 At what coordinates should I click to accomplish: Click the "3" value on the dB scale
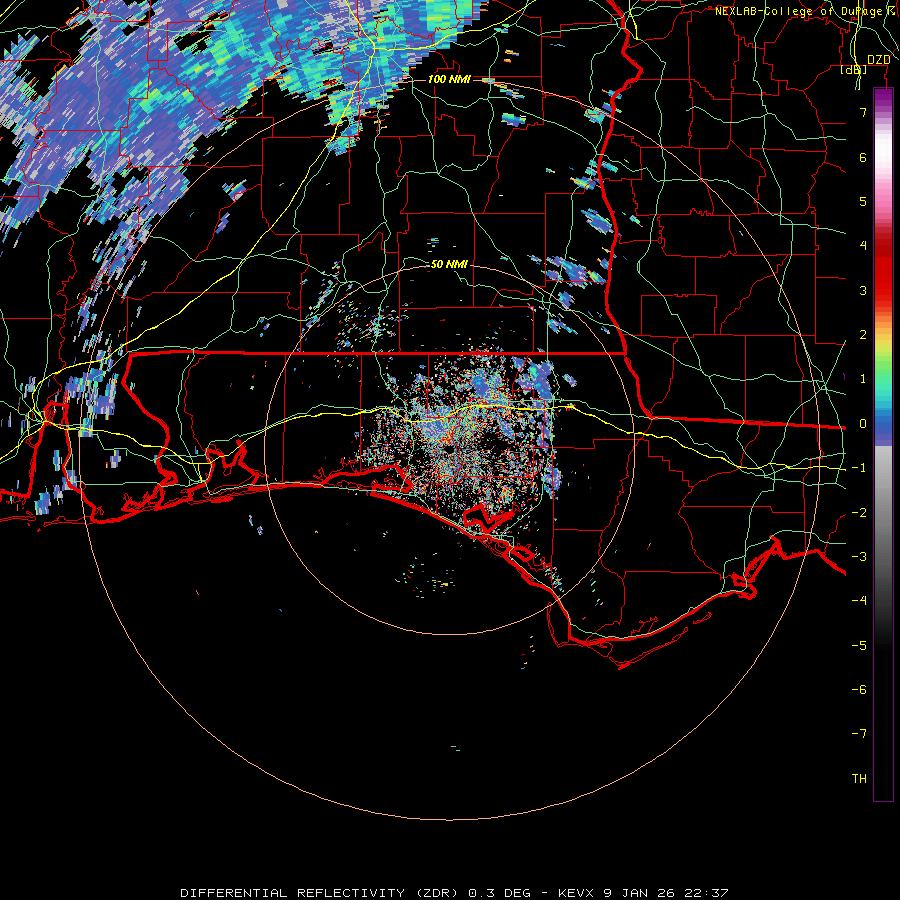pyautogui.click(x=863, y=290)
